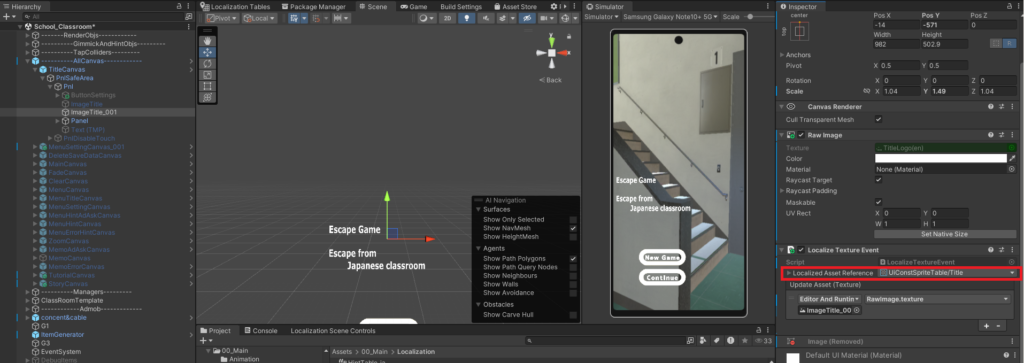The image size is (1024, 363).
Task: Click the anchor preset box in Inspector
Action: (800, 31)
